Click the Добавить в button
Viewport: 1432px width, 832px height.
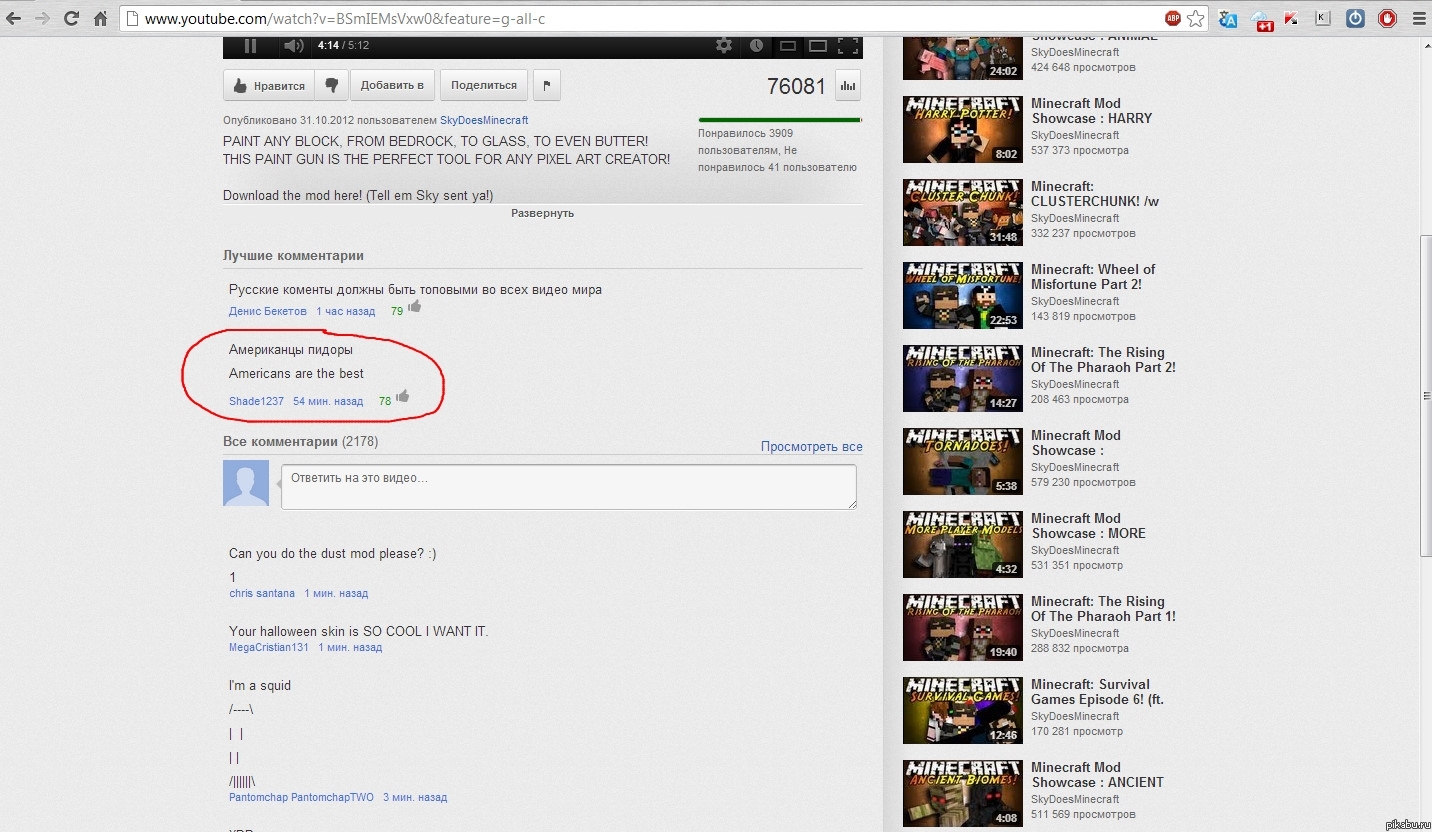(392, 86)
